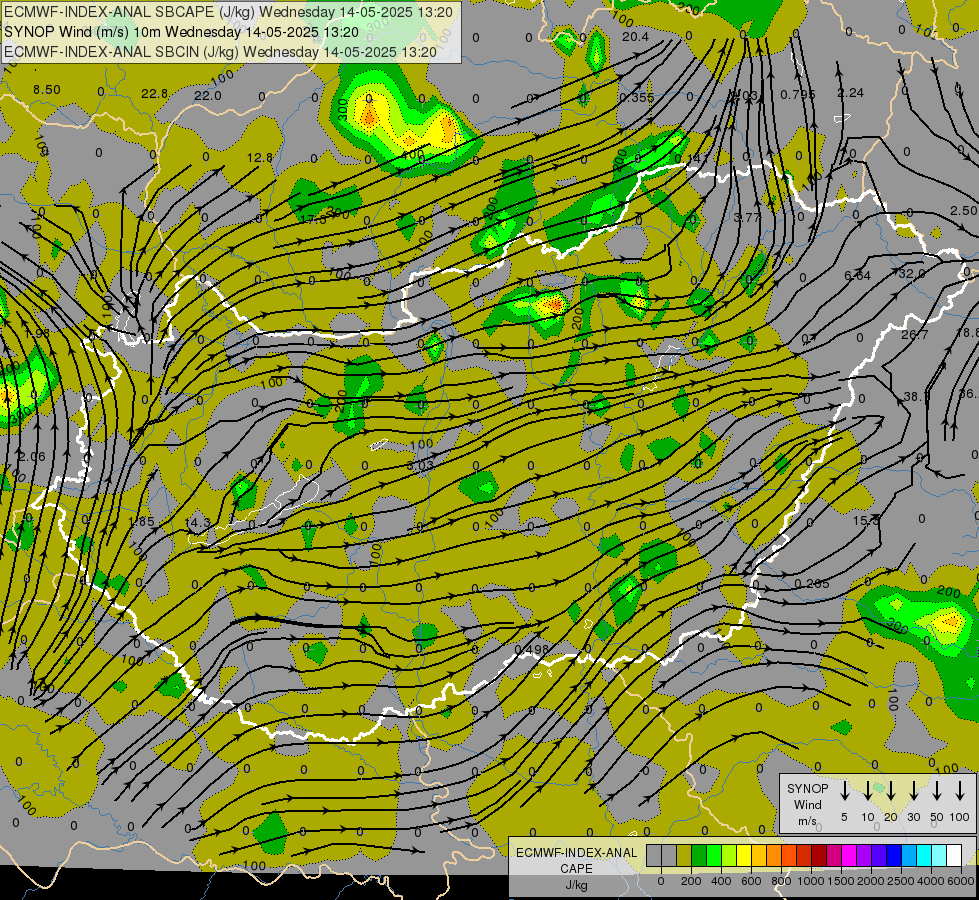Click the 2.24 value on the map

click(x=850, y=92)
